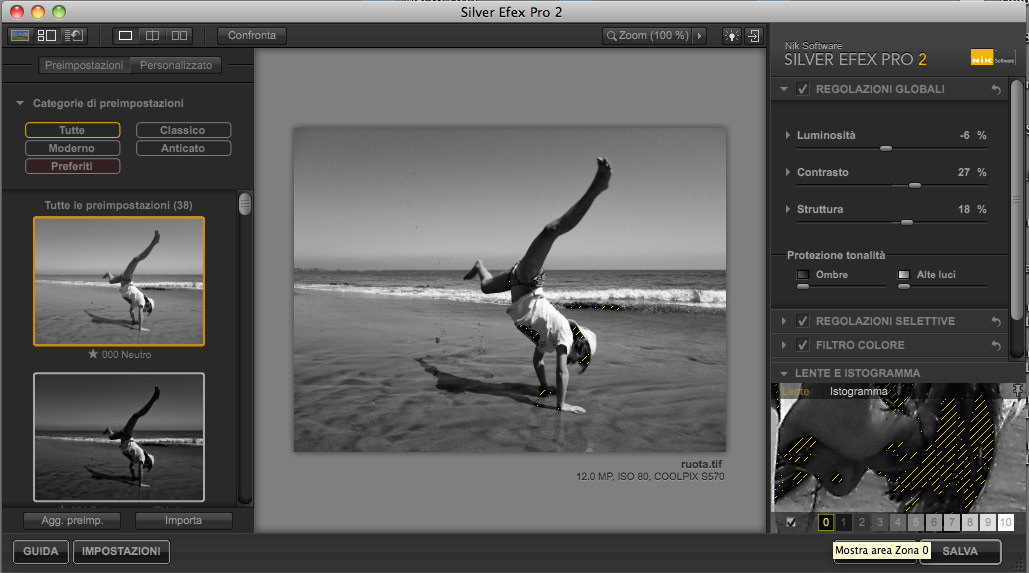Open the Guida help button
The image size is (1029, 573).
coord(41,551)
